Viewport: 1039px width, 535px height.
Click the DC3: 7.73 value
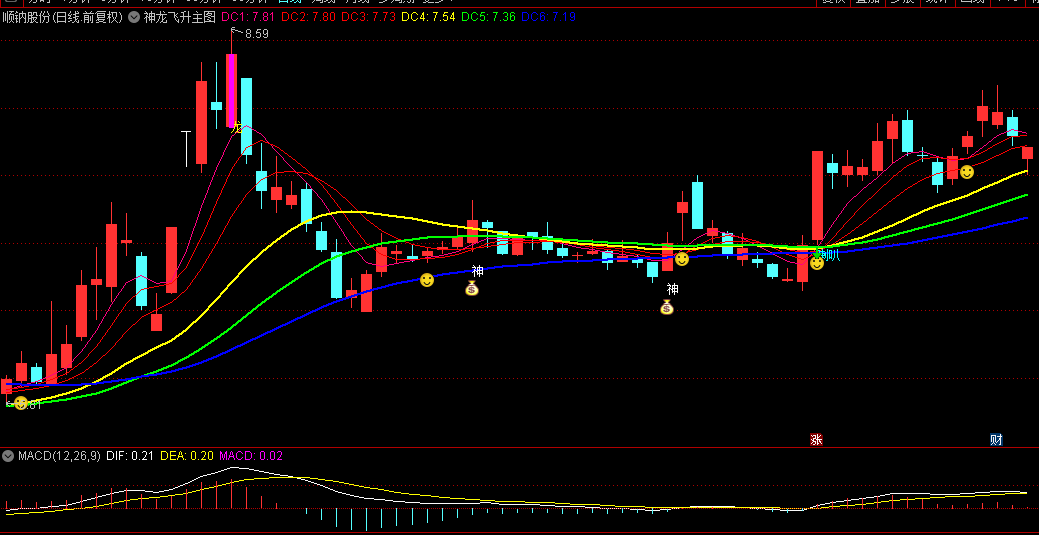[368, 17]
